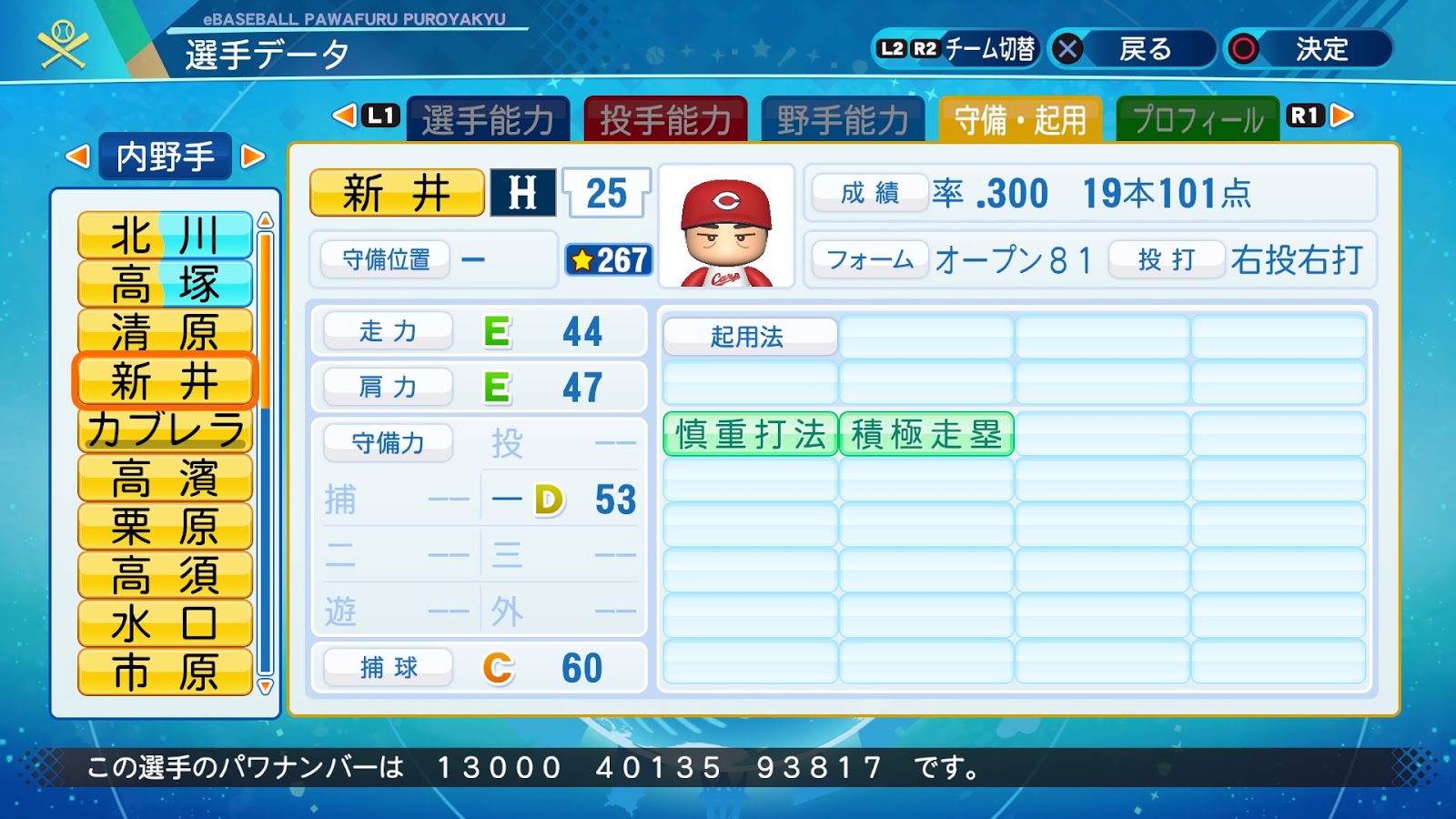Click the fielding value 53
The width and height of the screenshot is (1456, 819).
point(616,500)
